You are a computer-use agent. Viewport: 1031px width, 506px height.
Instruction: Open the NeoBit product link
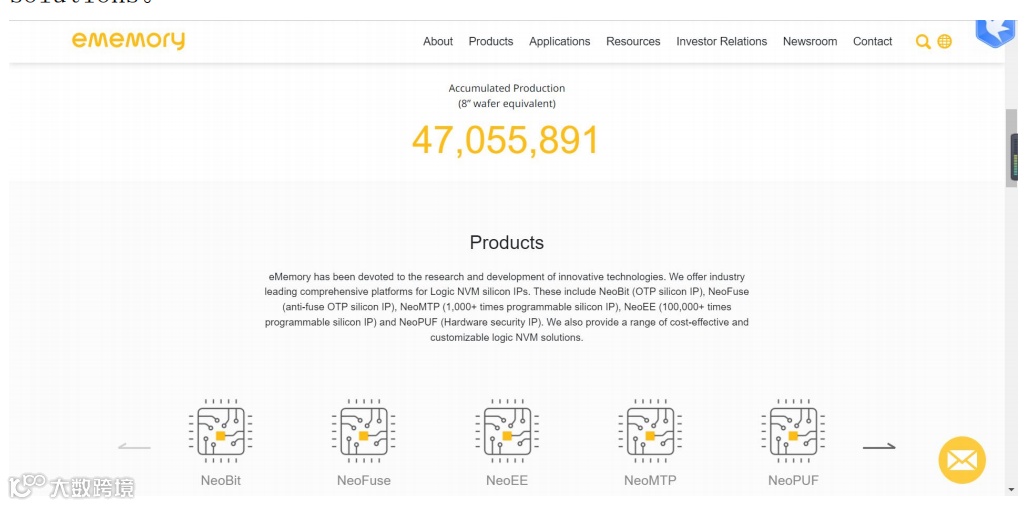point(221,480)
